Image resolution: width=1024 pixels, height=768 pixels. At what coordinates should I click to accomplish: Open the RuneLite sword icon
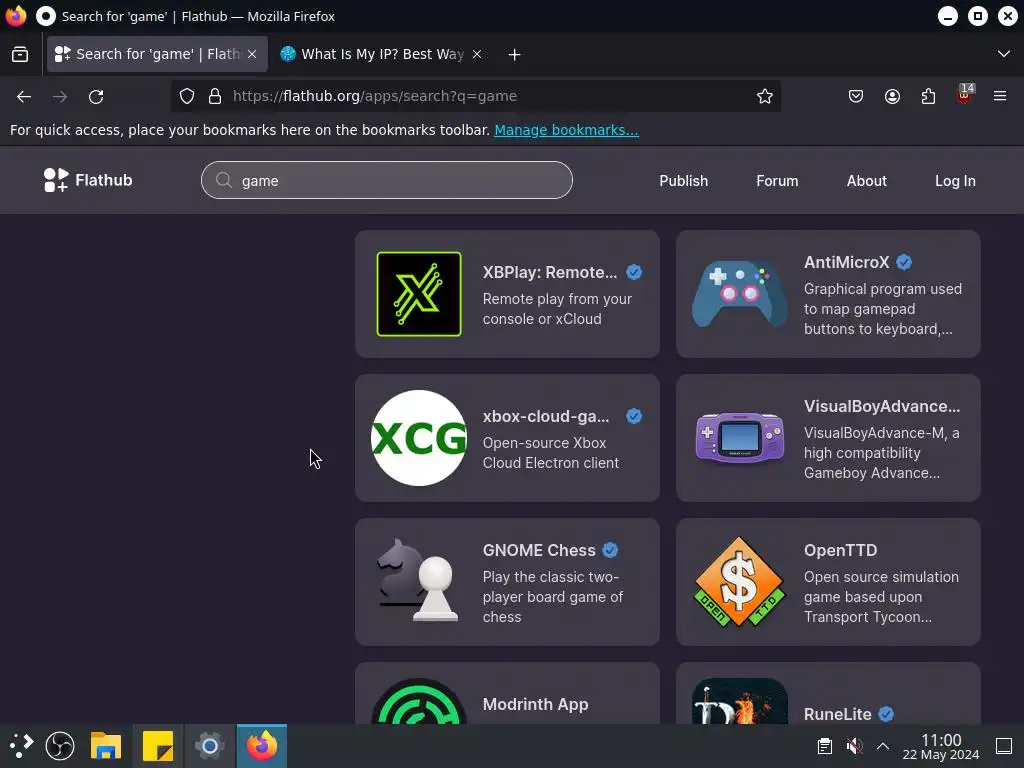click(x=739, y=701)
